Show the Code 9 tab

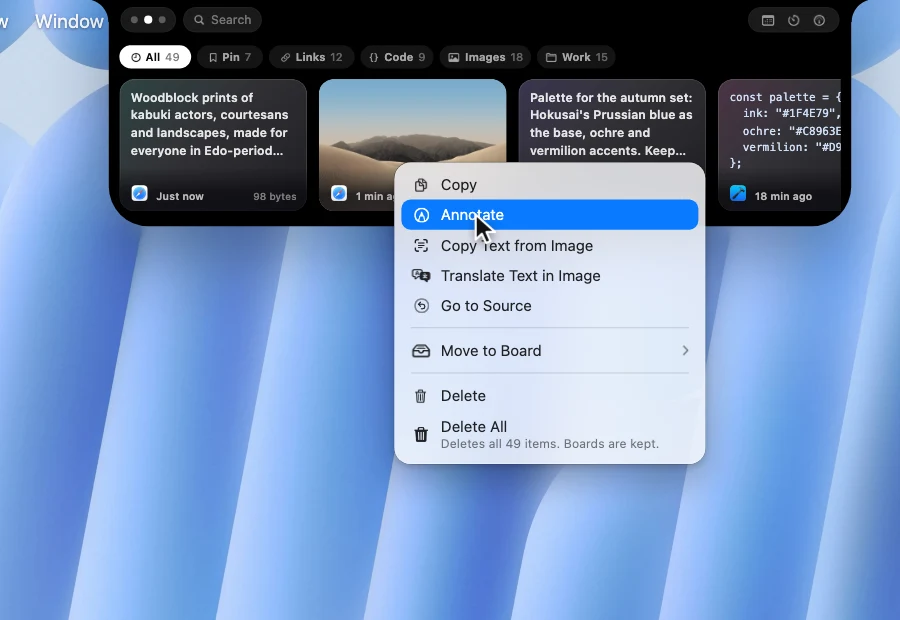[x=397, y=57]
